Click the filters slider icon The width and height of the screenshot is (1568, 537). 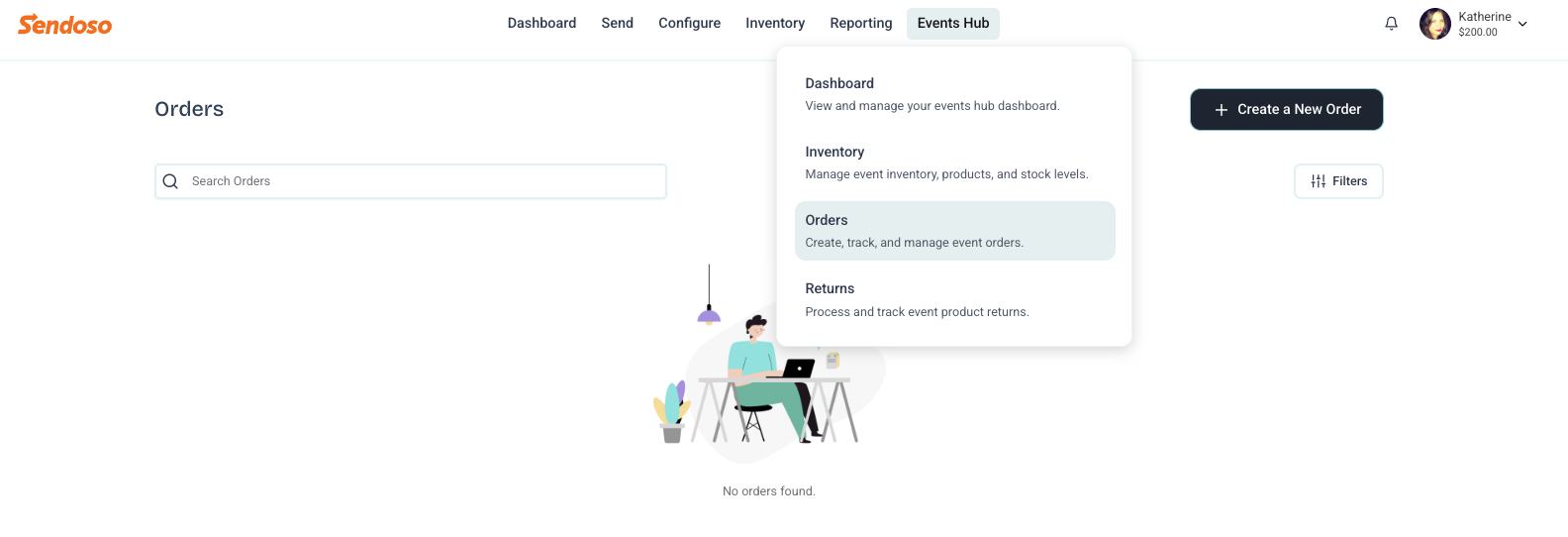coord(1318,181)
